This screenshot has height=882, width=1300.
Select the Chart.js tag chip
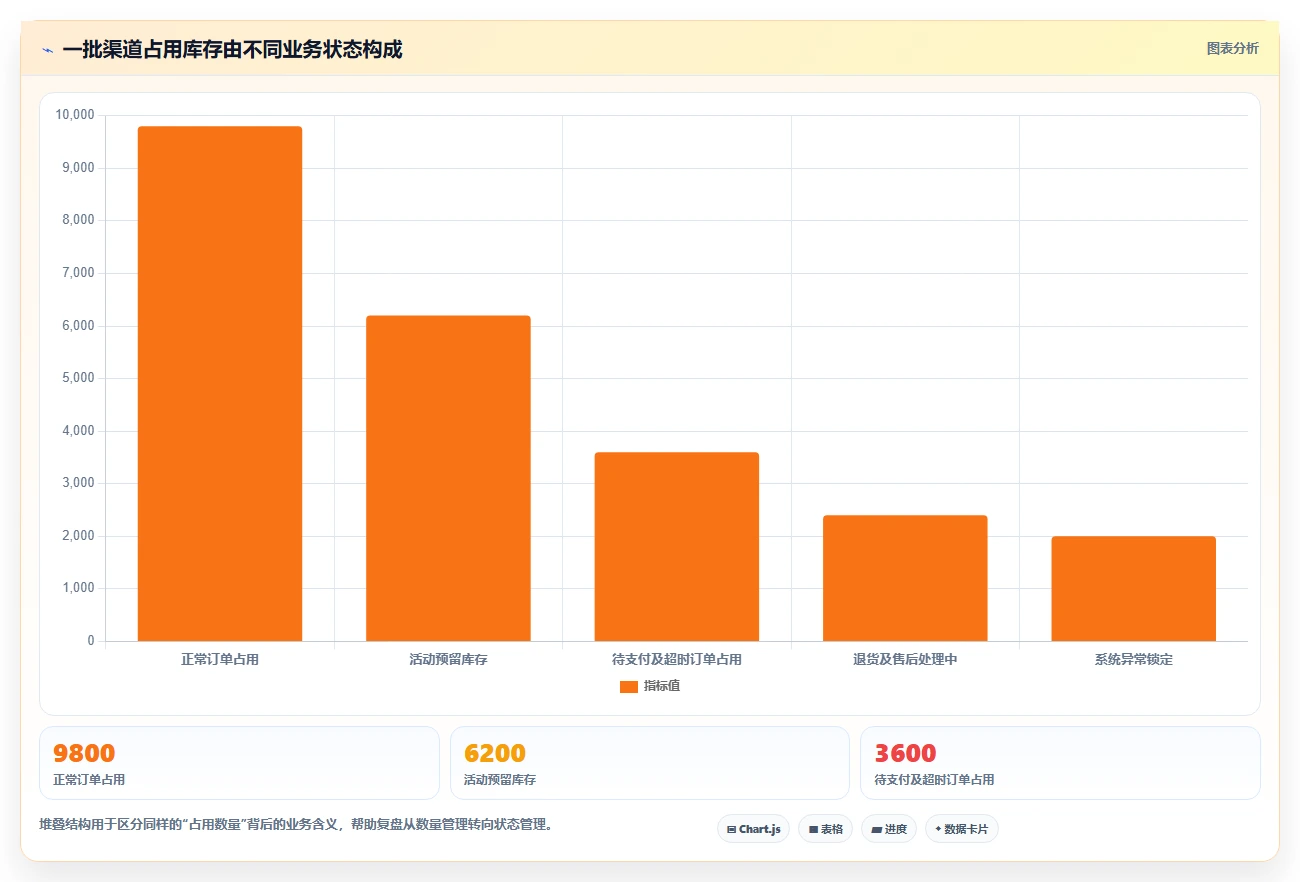click(754, 829)
